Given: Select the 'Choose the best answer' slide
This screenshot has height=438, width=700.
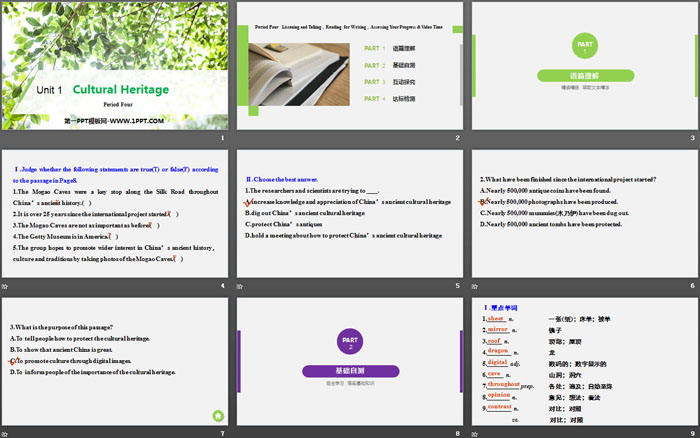Looking at the screenshot, I should [x=350, y=214].
